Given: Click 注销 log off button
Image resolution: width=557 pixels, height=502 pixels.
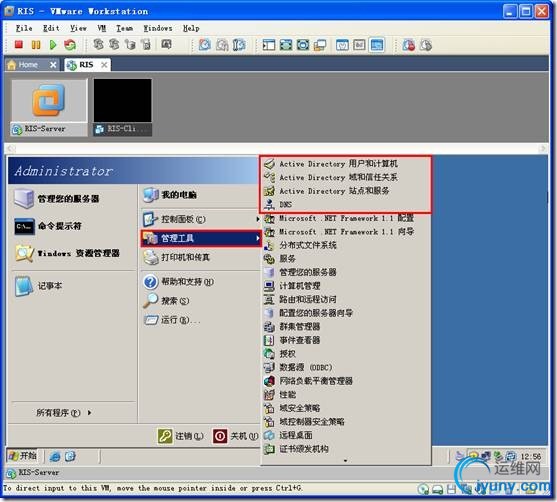Looking at the screenshot, I should point(181,436).
